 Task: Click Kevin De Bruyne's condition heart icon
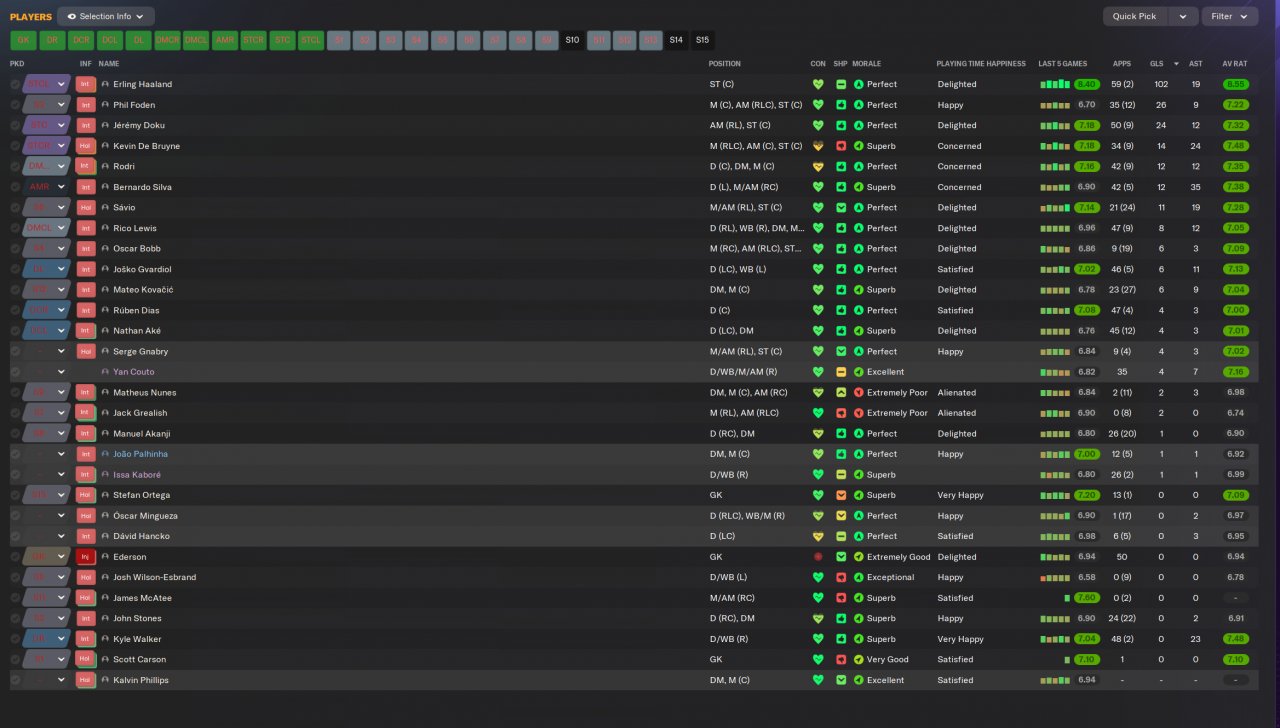tap(818, 146)
